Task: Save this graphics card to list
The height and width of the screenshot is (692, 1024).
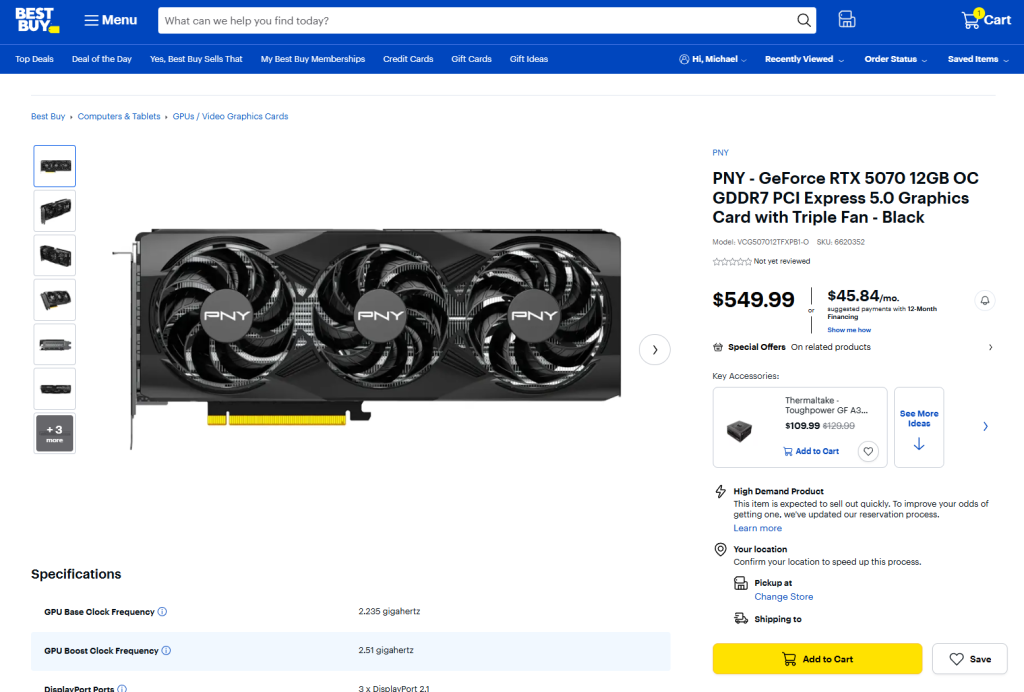Action: pyautogui.click(x=969, y=659)
